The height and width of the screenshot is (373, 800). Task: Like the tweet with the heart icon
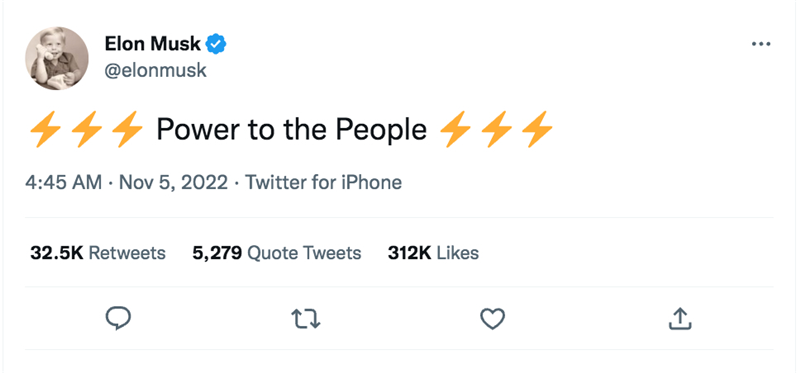point(493,319)
